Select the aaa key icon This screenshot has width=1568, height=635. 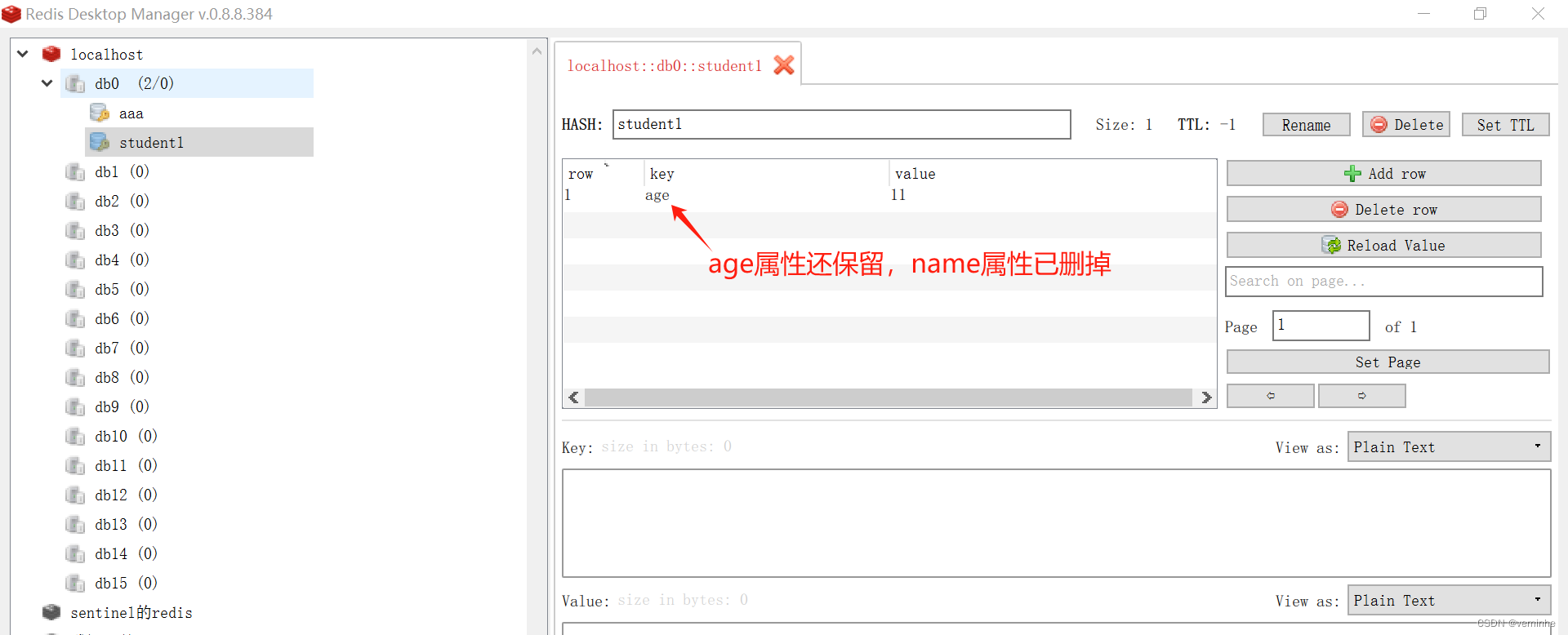click(100, 113)
